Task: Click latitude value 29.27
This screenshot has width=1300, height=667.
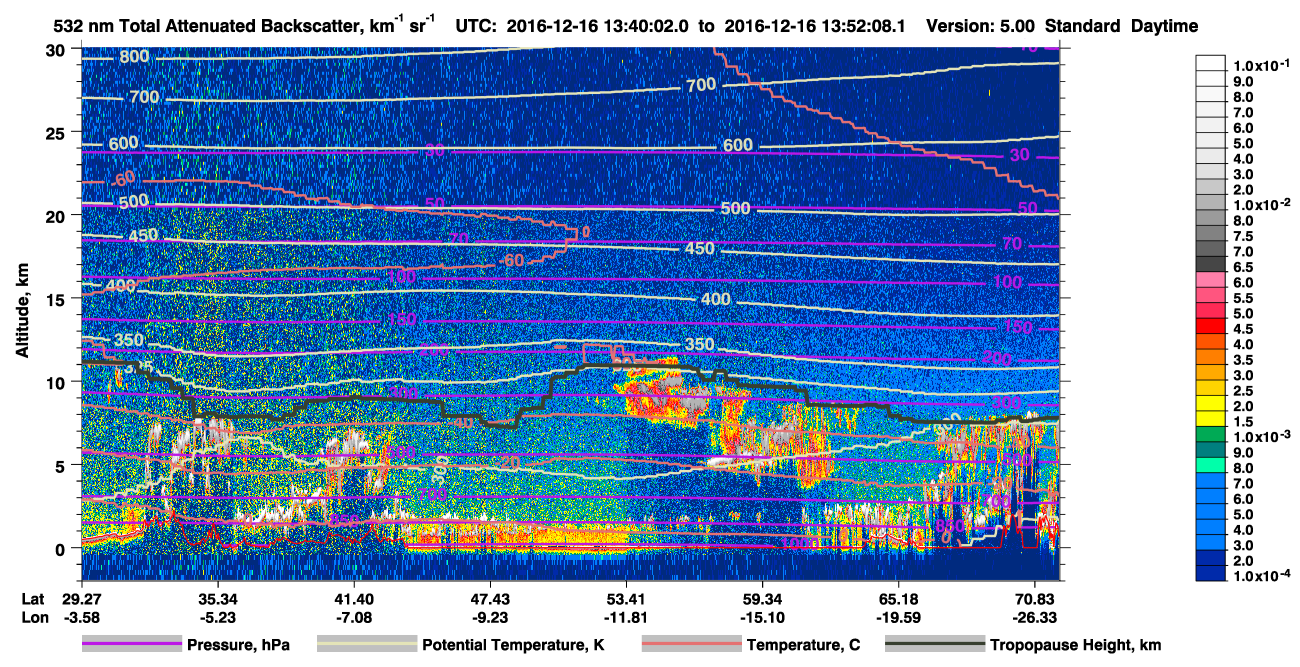Action: point(81,598)
